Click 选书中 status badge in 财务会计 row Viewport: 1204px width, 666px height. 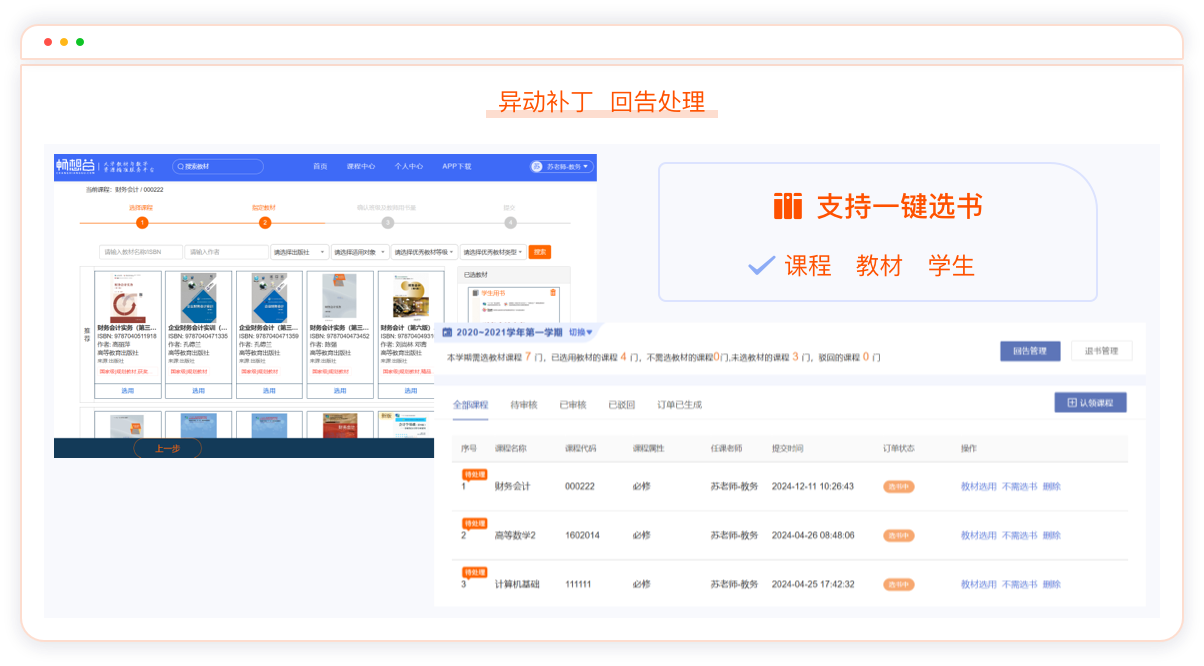[899, 487]
